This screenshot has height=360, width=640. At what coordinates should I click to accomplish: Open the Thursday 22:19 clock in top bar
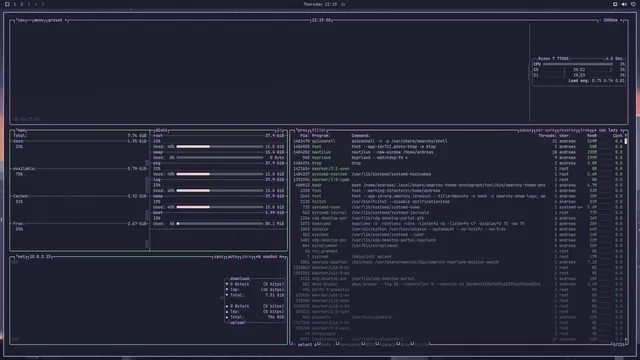click(x=320, y=4)
